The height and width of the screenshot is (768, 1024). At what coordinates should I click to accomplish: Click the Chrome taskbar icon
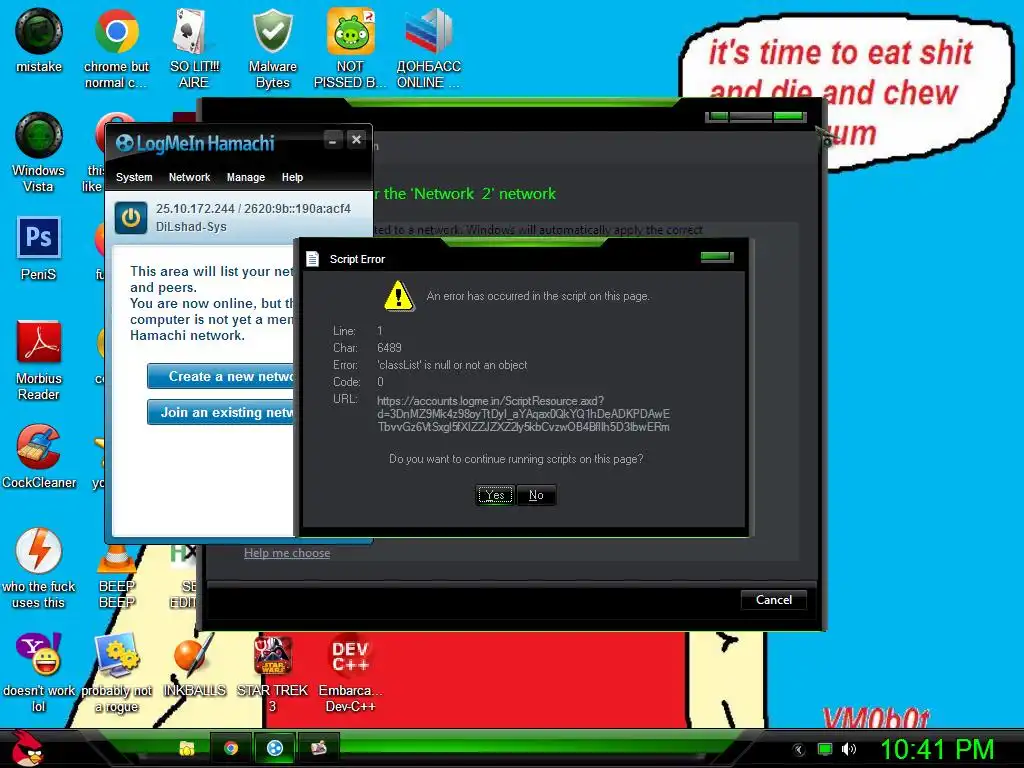tap(231, 748)
